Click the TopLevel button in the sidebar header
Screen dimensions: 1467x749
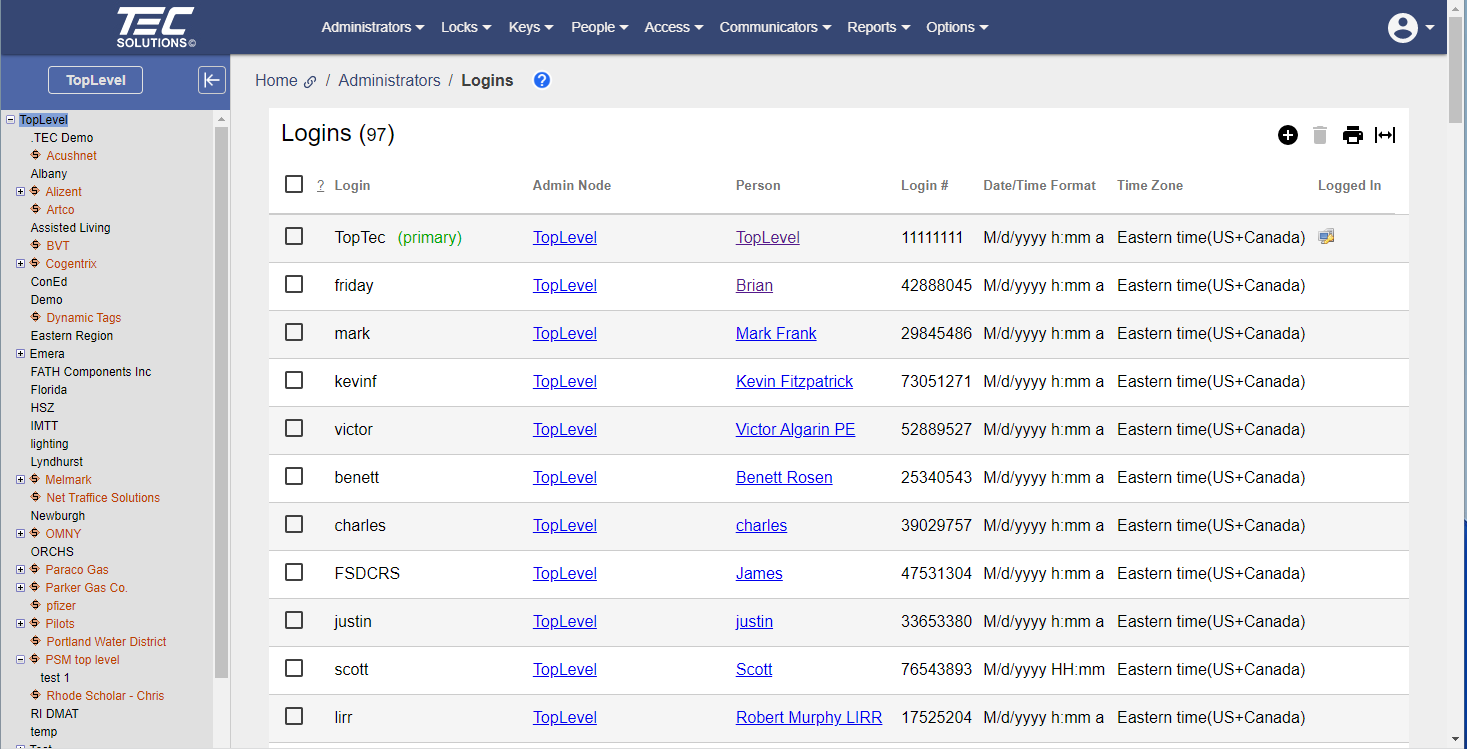95,80
